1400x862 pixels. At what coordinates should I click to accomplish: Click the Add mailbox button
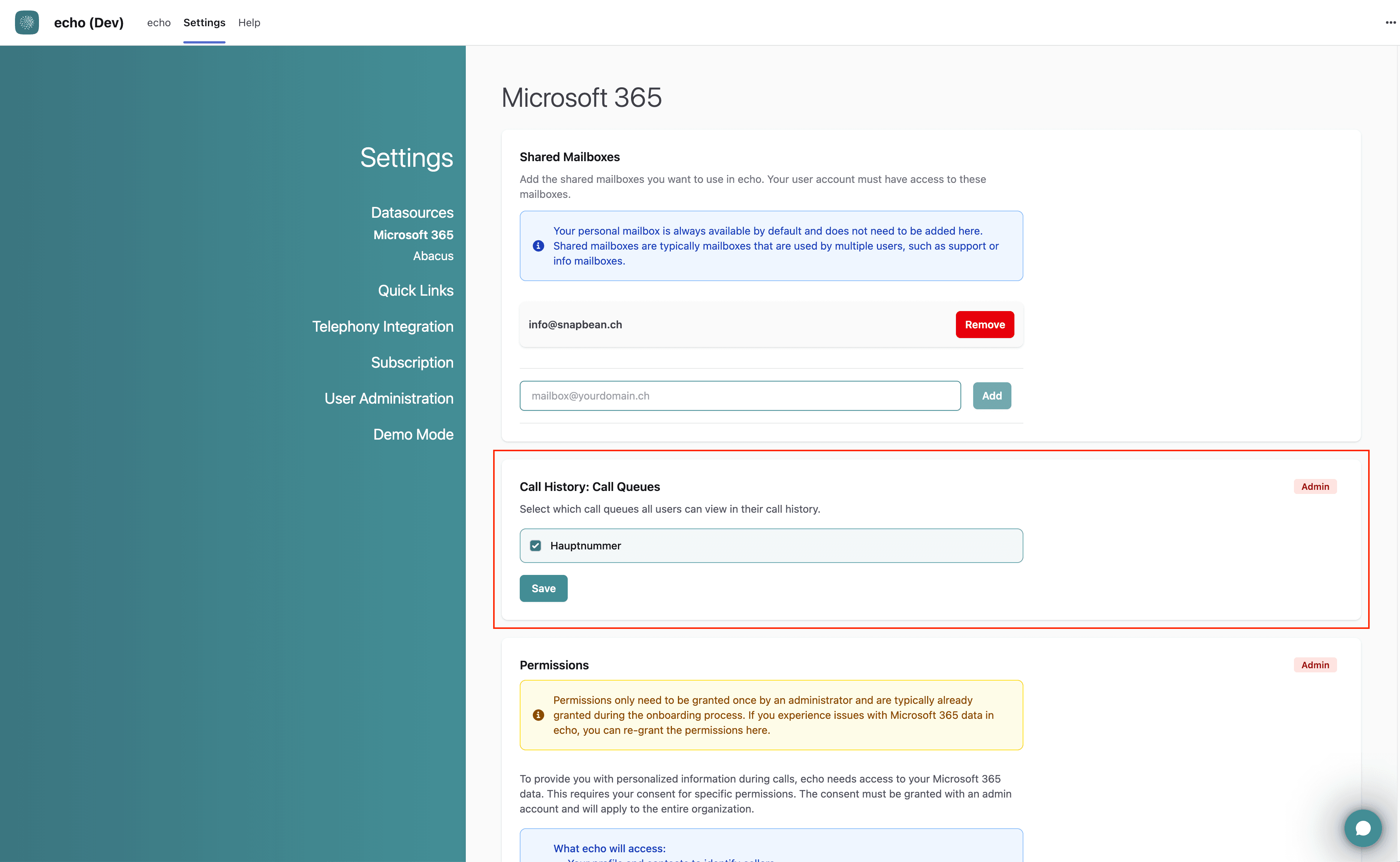pos(992,396)
